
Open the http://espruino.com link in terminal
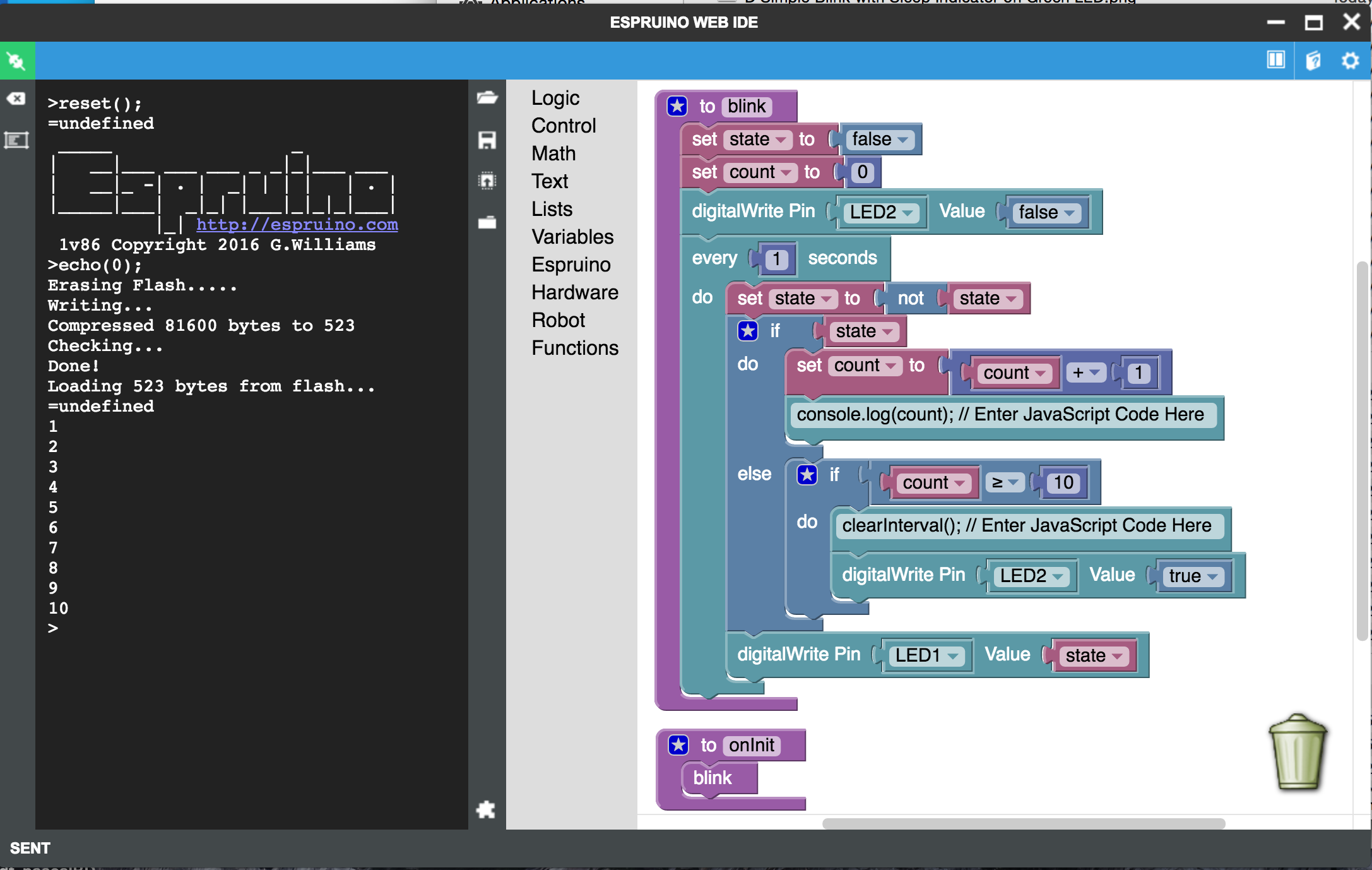click(x=297, y=224)
